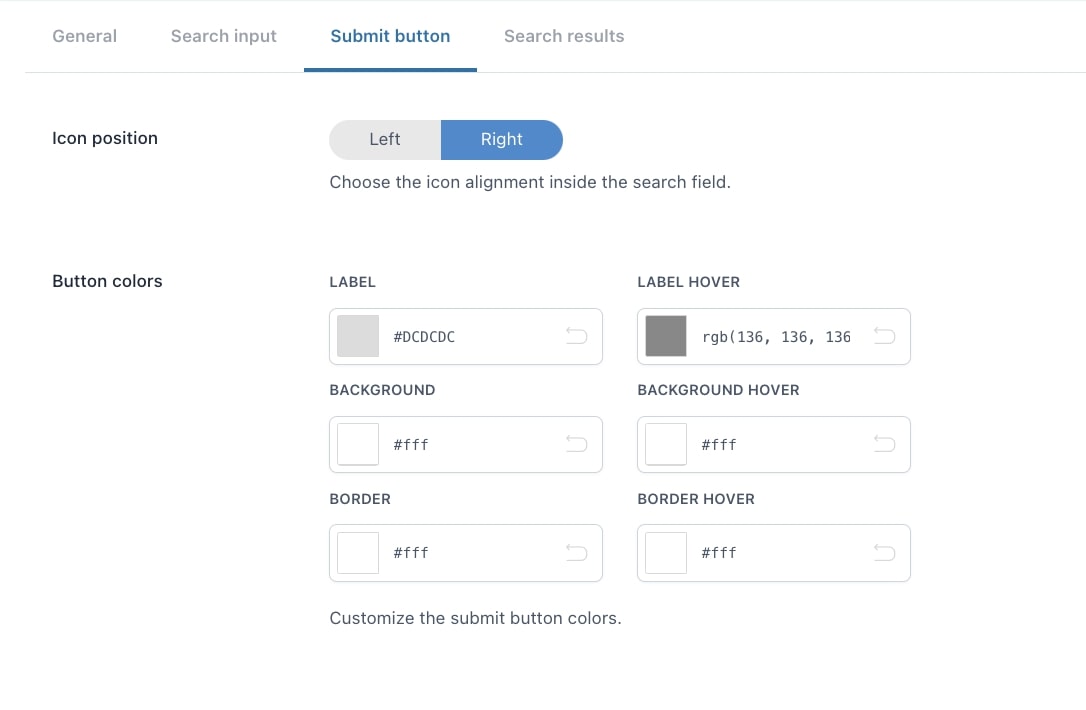Image resolution: width=1086 pixels, height=710 pixels.
Task: Click the BACKGROUND heading
Action: pyautogui.click(x=382, y=390)
